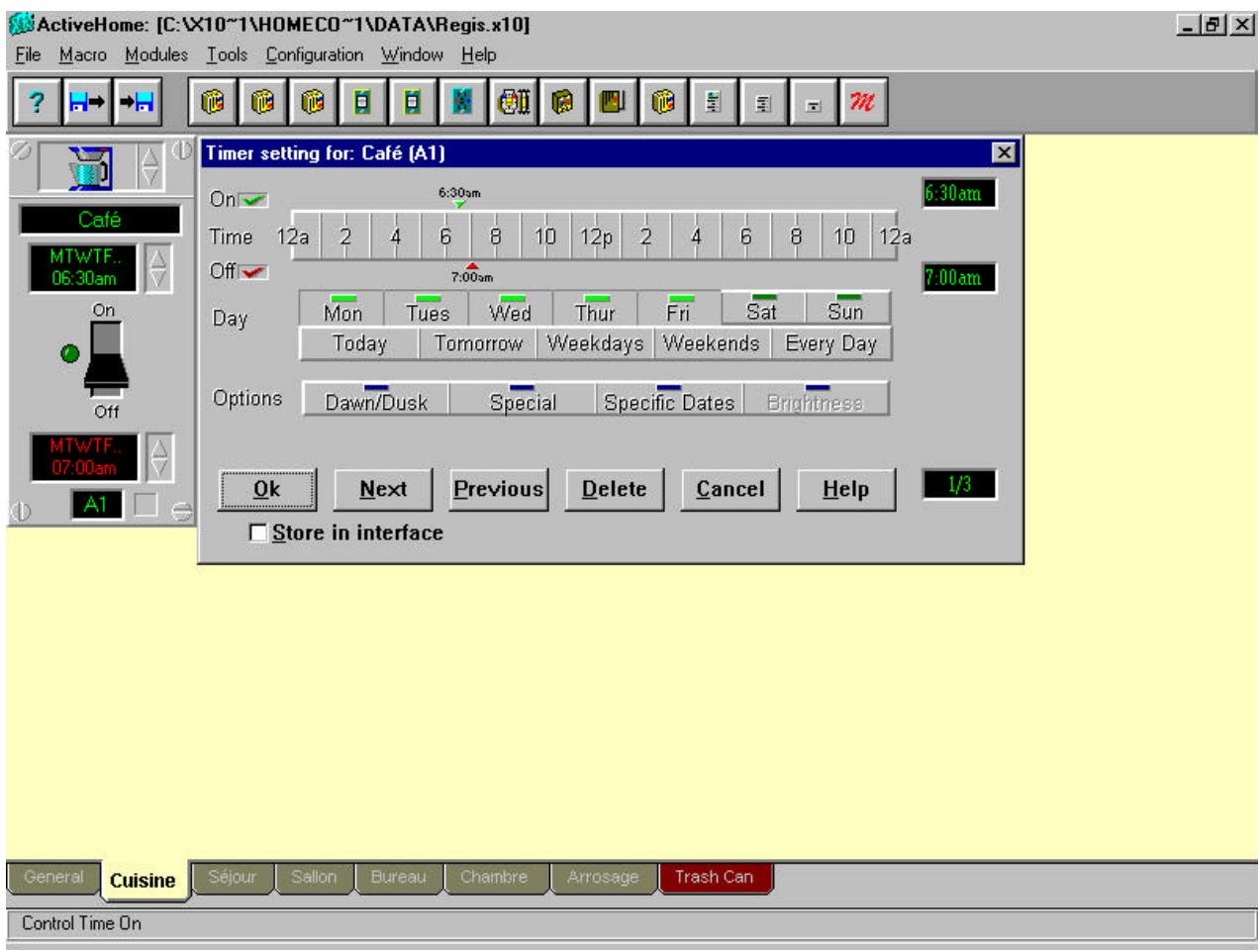1260x952 pixels.
Task: Select the Weekdays day button
Action: tap(594, 345)
